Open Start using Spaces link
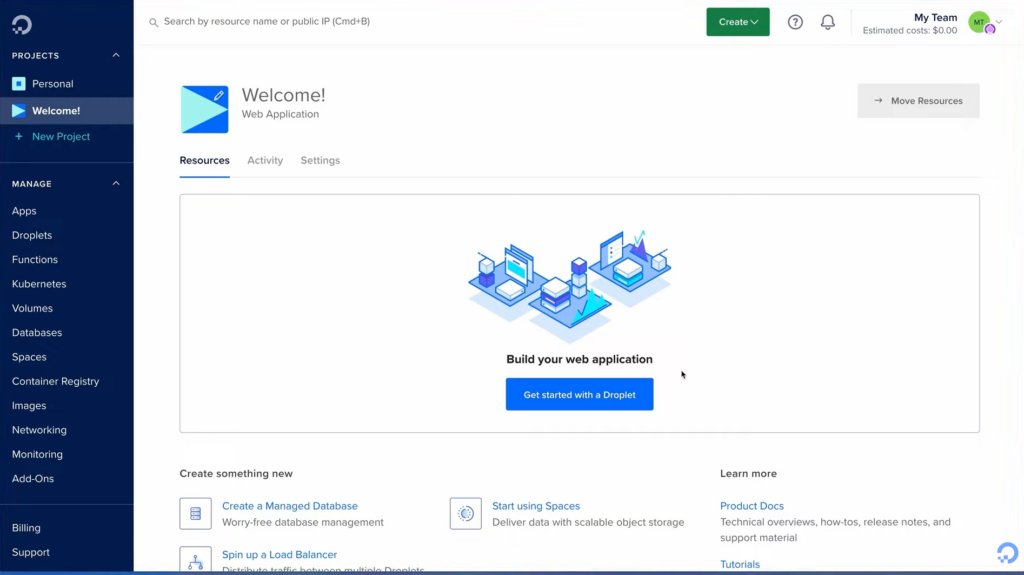The height and width of the screenshot is (575, 1024). [536, 506]
